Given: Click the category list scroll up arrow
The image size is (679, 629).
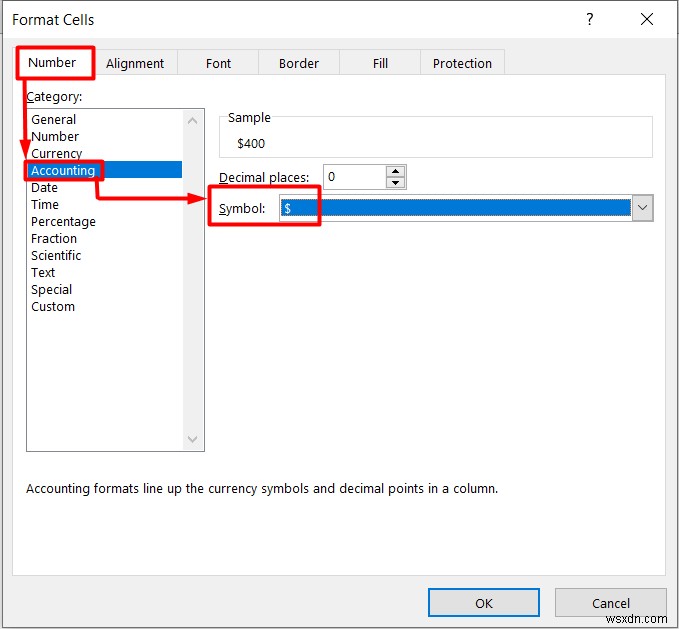Looking at the screenshot, I should 193,121.
